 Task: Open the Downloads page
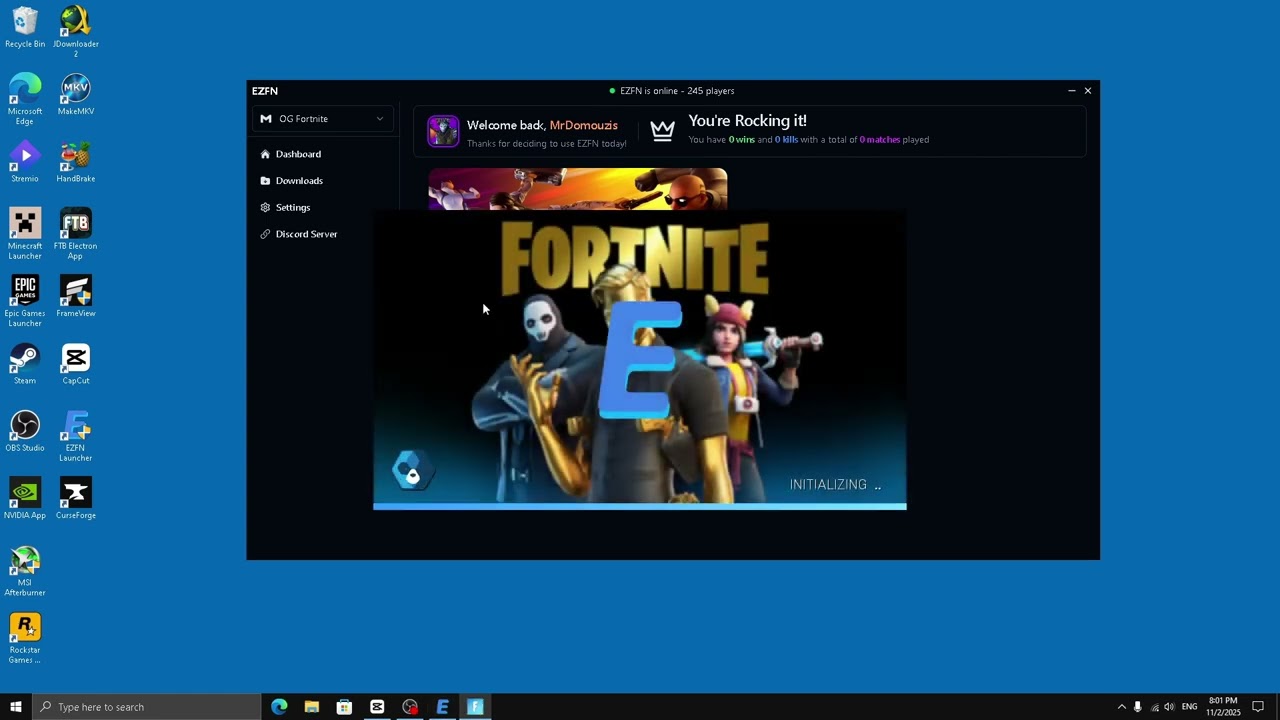click(x=291, y=181)
